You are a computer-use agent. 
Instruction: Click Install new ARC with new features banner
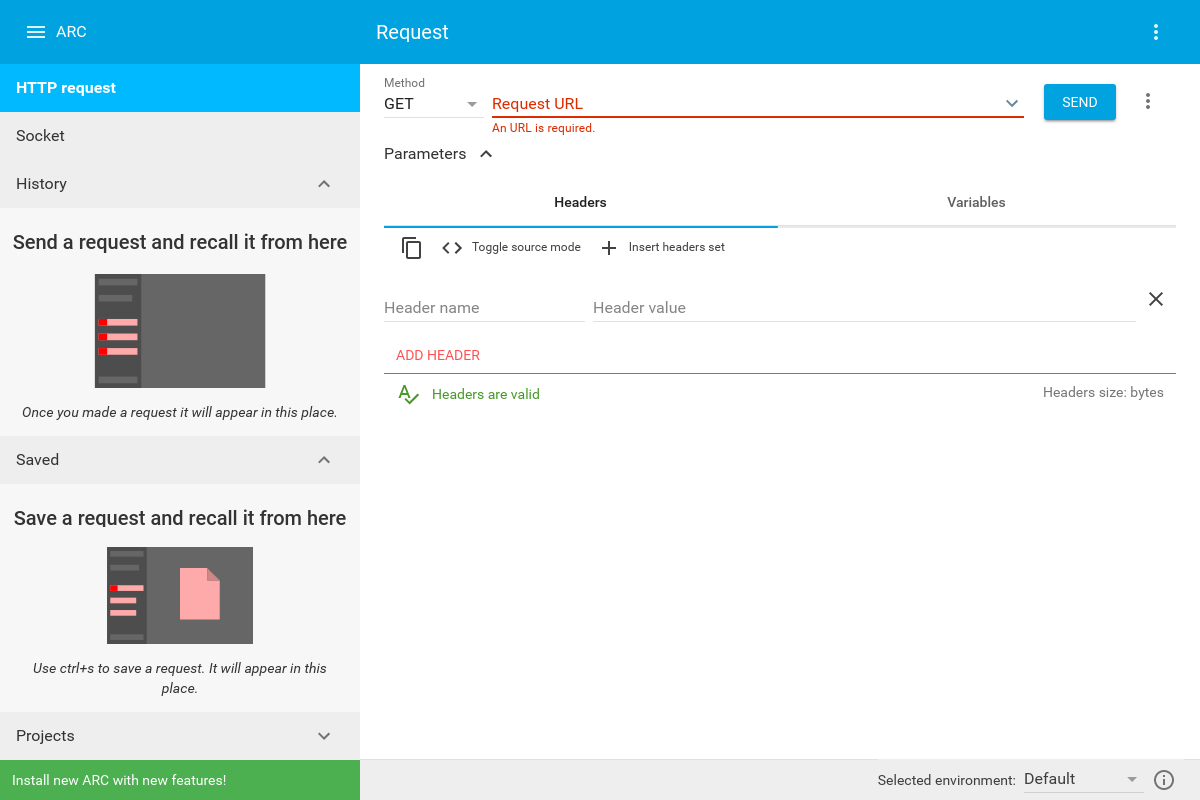(x=180, y=780)
